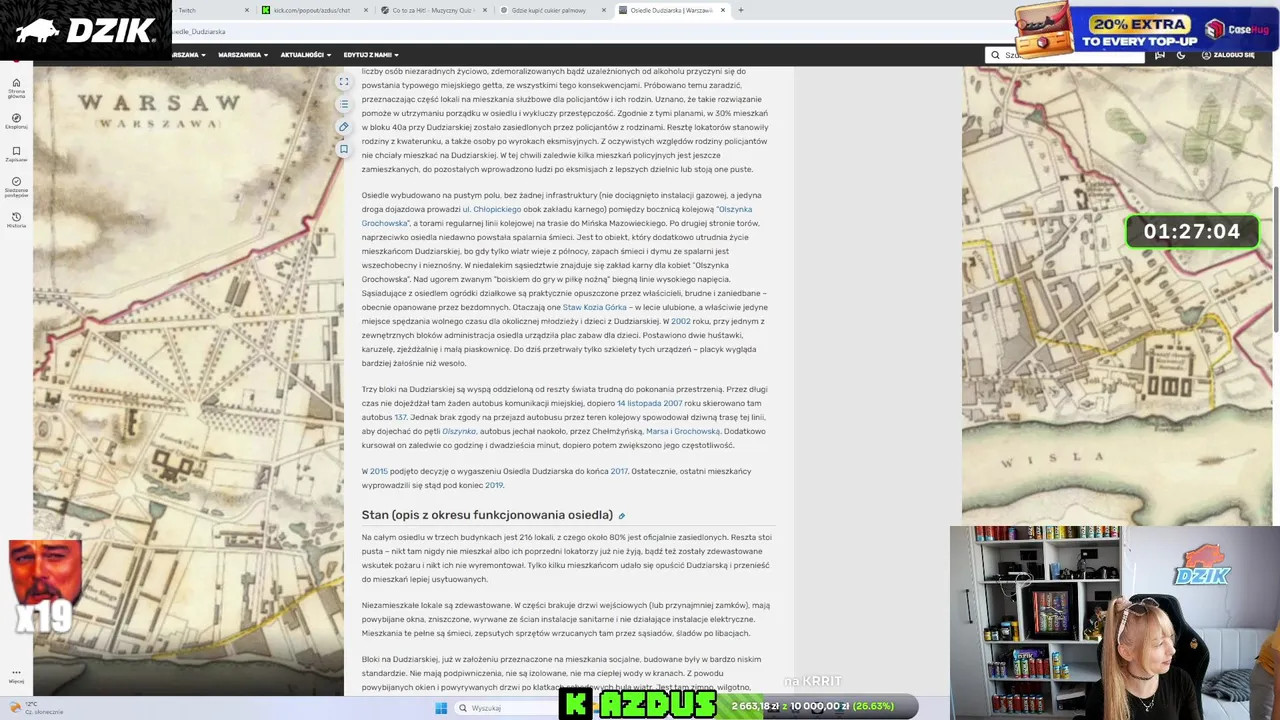Click the Zaloguj się account button
This screenshot has width=1280, height=720.
click(1228, 55)
